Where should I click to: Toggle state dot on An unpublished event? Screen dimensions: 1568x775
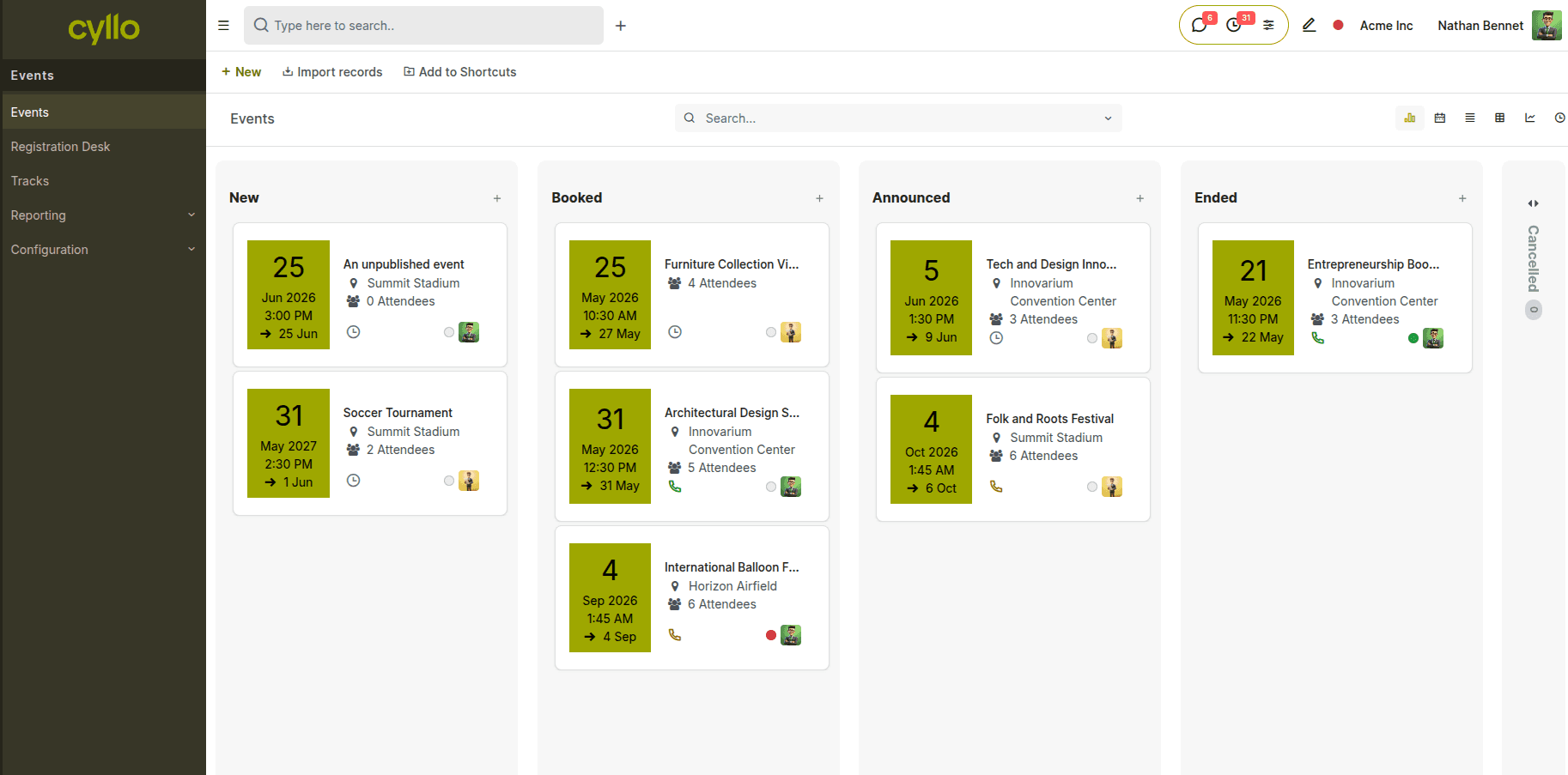[x=449, y=332]
